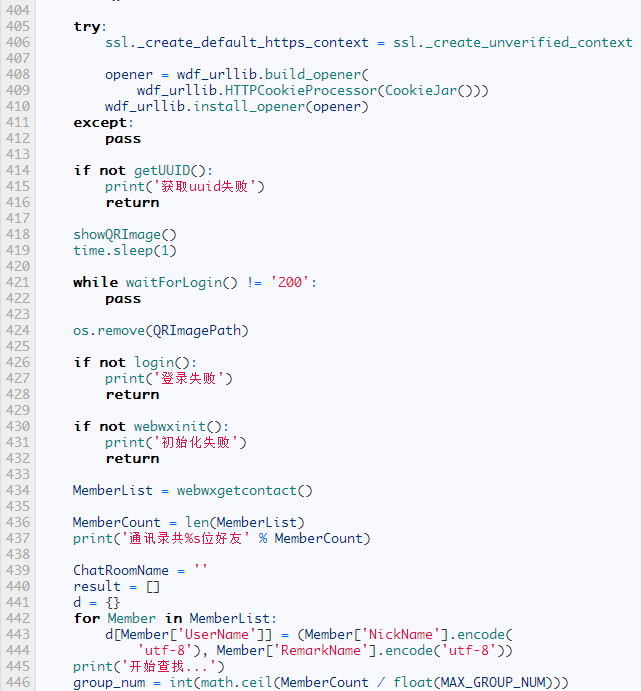Click 'len(MemberList)' on line 436
Image resolution: width=641 pixels, height=691 pixels.
coord(245,522)
